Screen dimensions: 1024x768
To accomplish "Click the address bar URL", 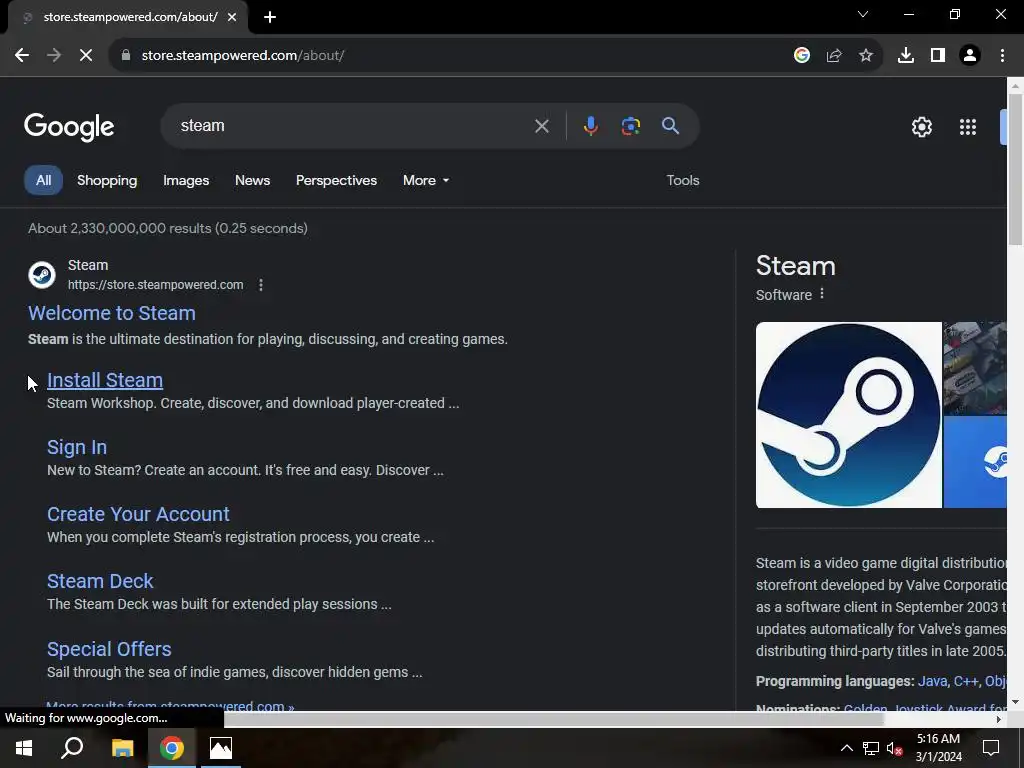I will click(243, 56).
